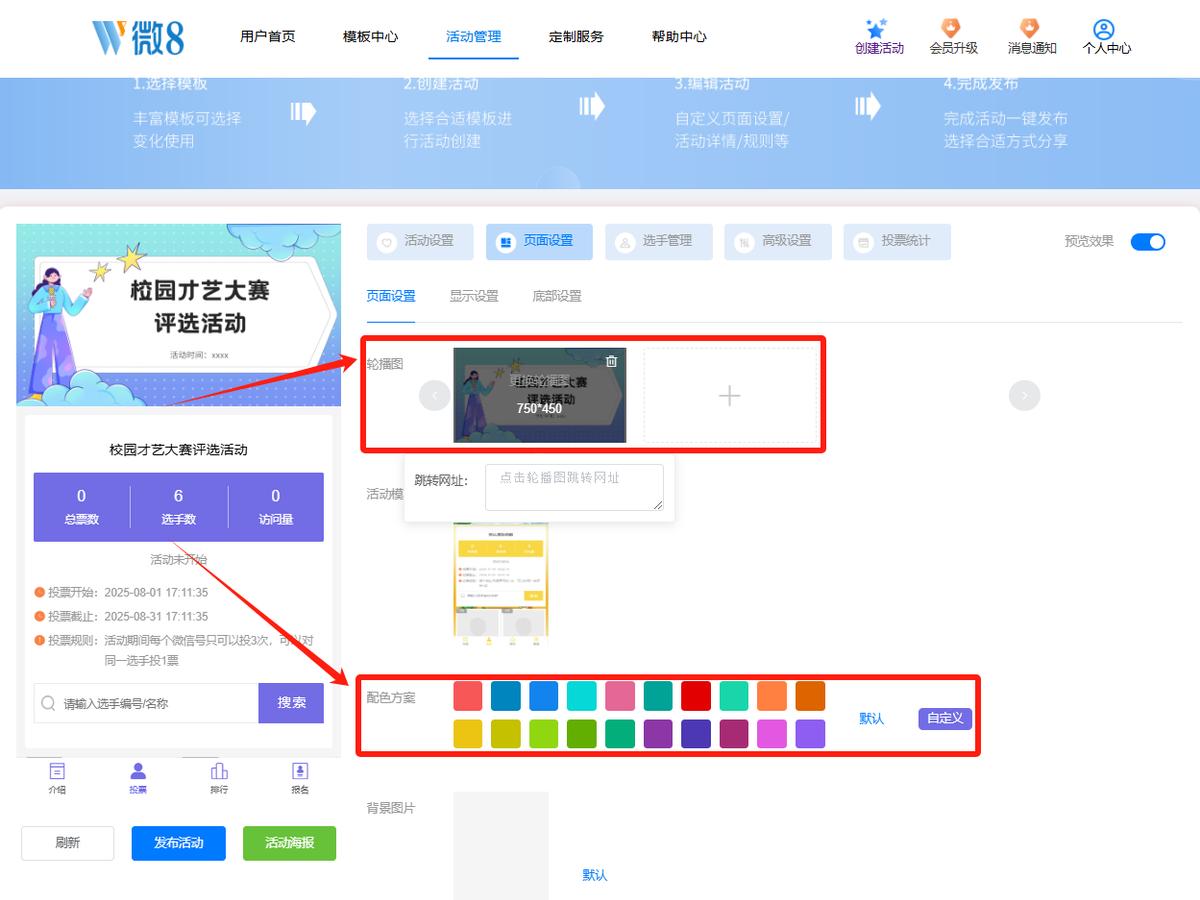1200x900 pixels.
Task: Go to next carousel image arrow
Action: 1024,396
